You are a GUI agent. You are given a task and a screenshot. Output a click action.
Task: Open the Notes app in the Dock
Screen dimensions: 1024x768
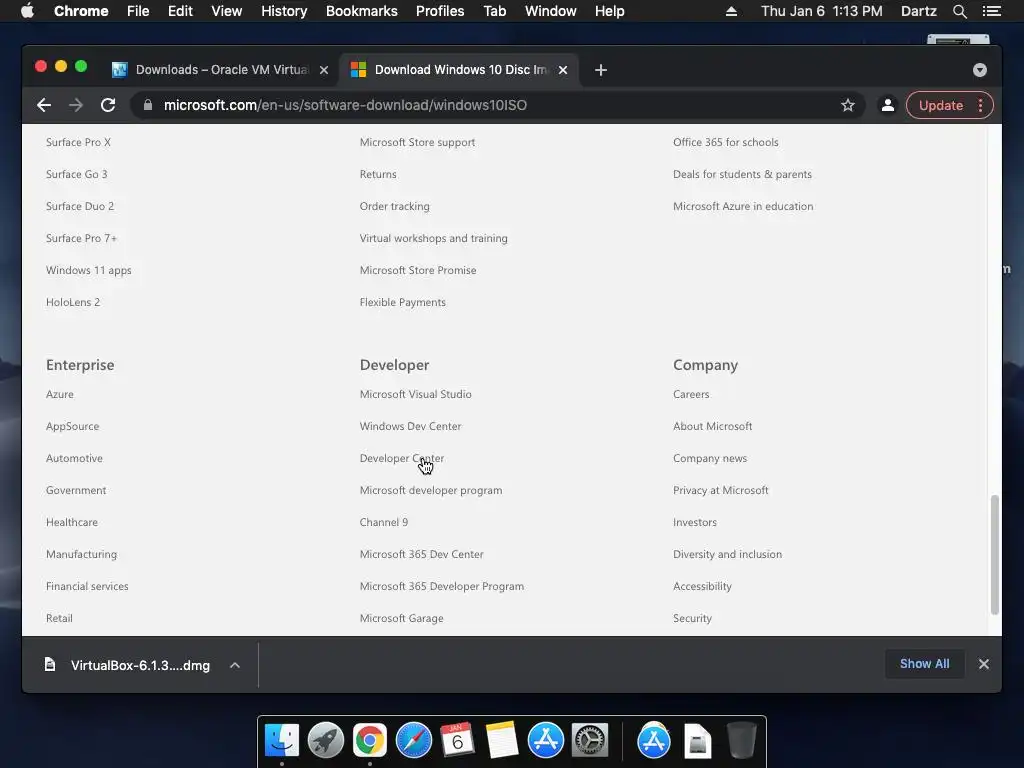[502, 740]
